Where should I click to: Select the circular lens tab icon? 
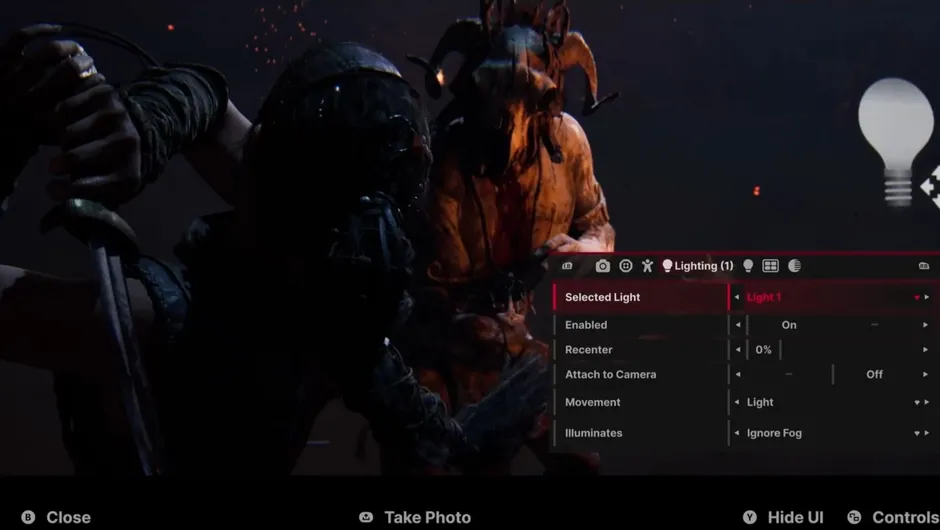[x=626, y=266]
